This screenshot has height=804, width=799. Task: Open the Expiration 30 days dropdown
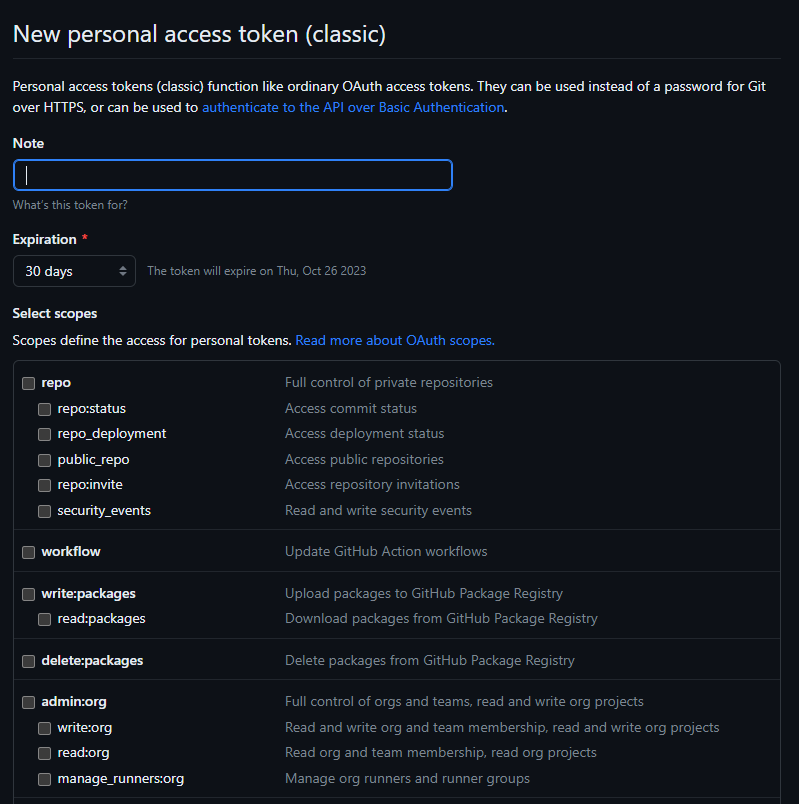(74, 271)
